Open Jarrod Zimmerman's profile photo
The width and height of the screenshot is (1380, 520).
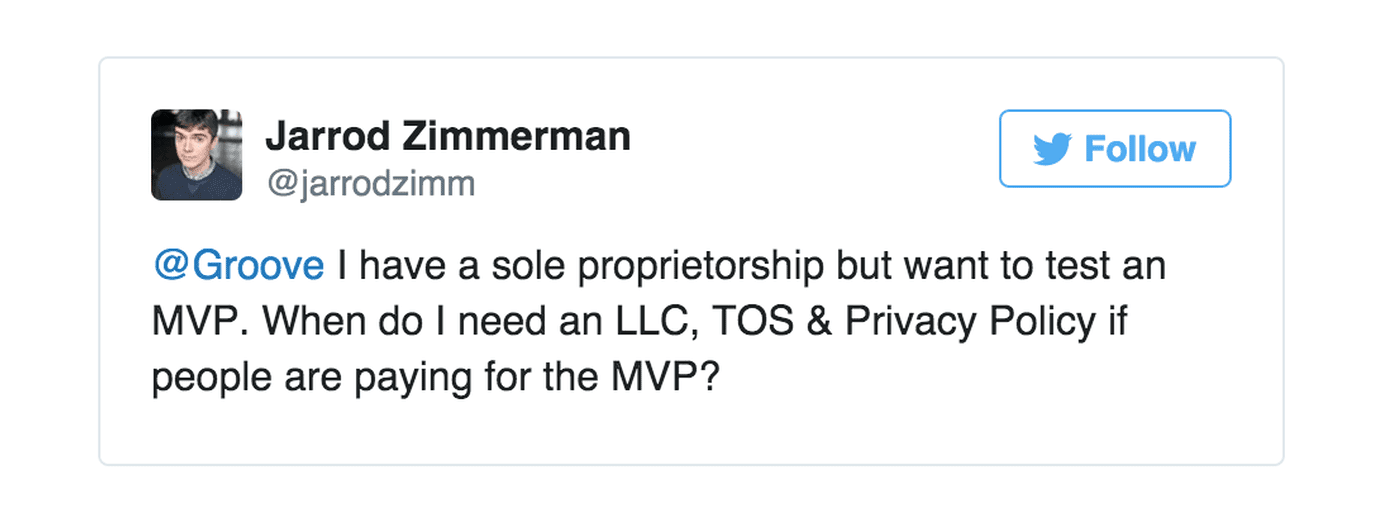pos(196,155)
